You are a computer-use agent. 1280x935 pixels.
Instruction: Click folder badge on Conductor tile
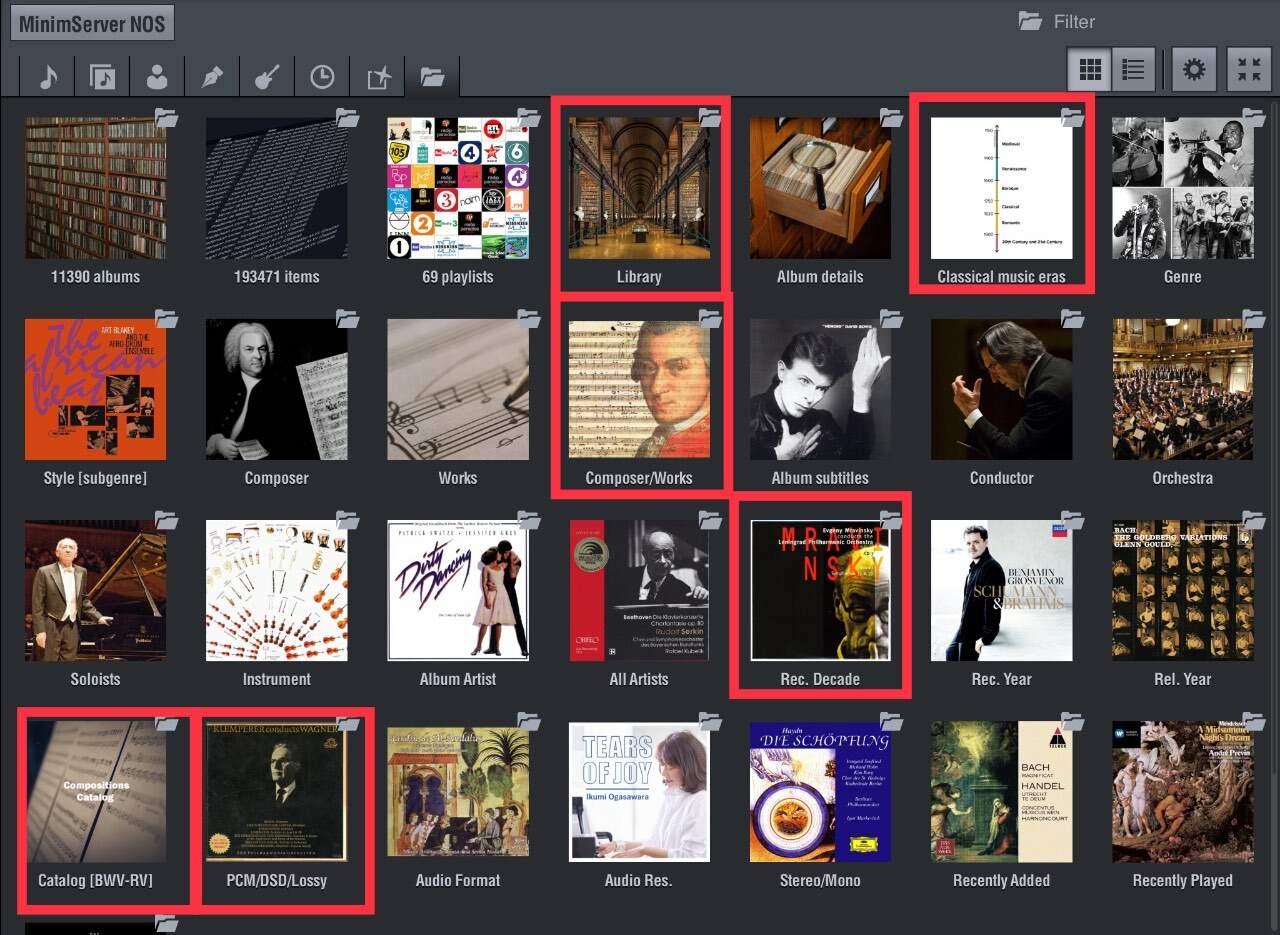1073,319
